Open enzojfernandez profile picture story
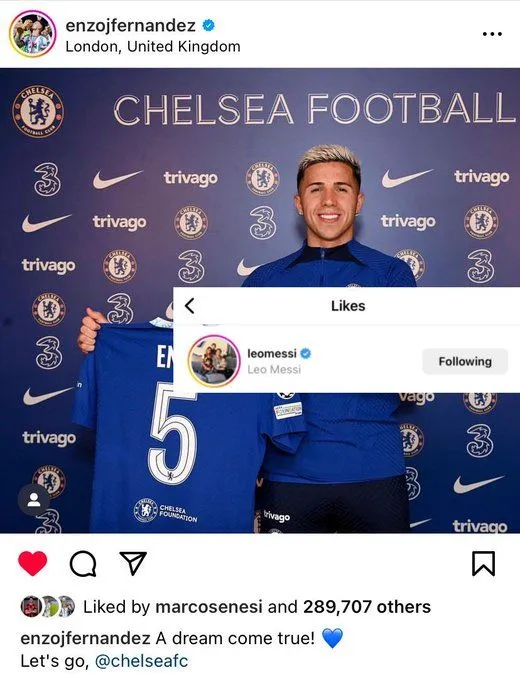Screen dimensions: 520x680 [33, 34]
